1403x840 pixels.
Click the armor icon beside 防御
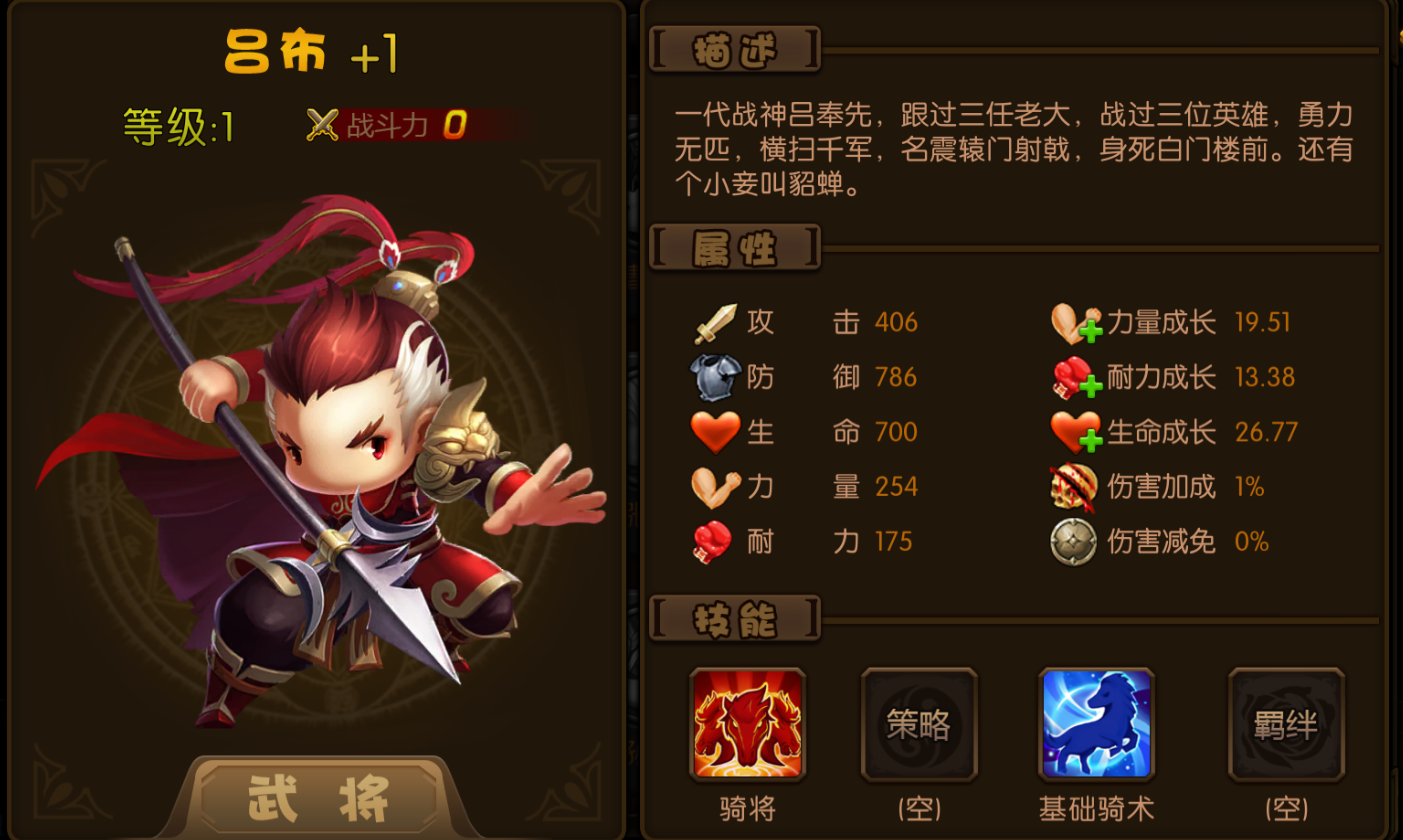[x=715, y=378]
